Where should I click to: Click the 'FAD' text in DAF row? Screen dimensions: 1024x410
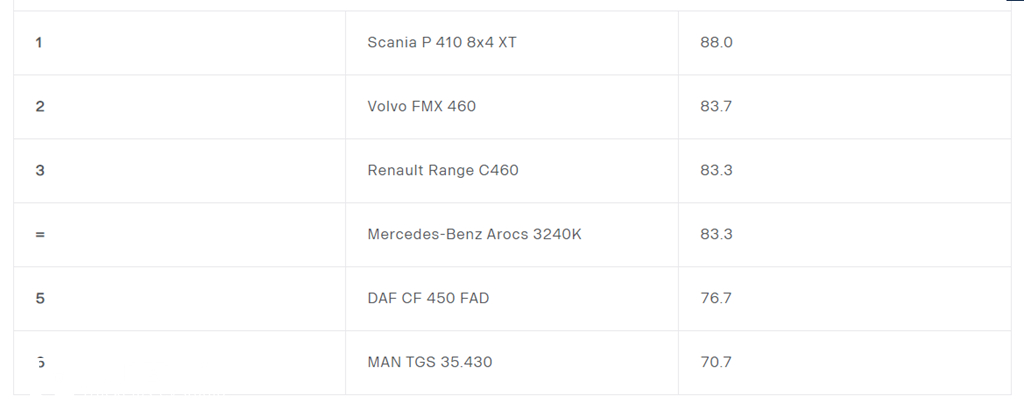472,299
